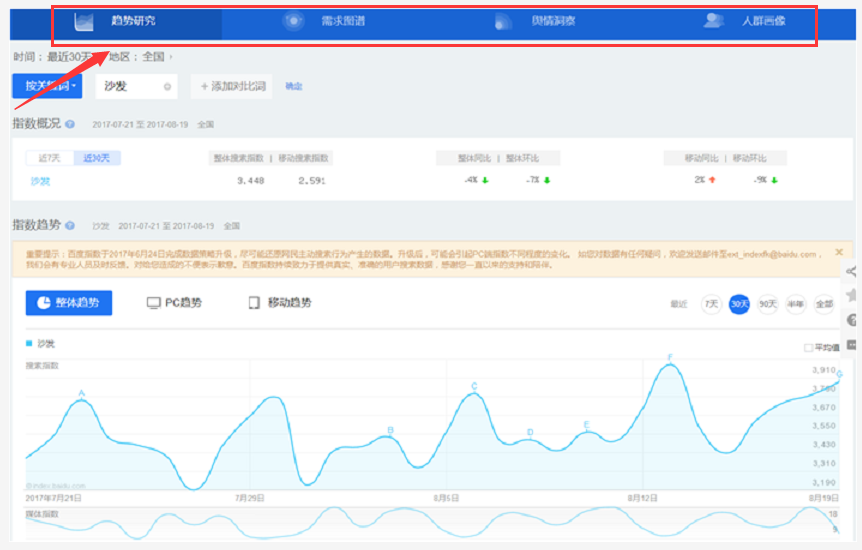Open the 按关键词 dropdown

47,86
